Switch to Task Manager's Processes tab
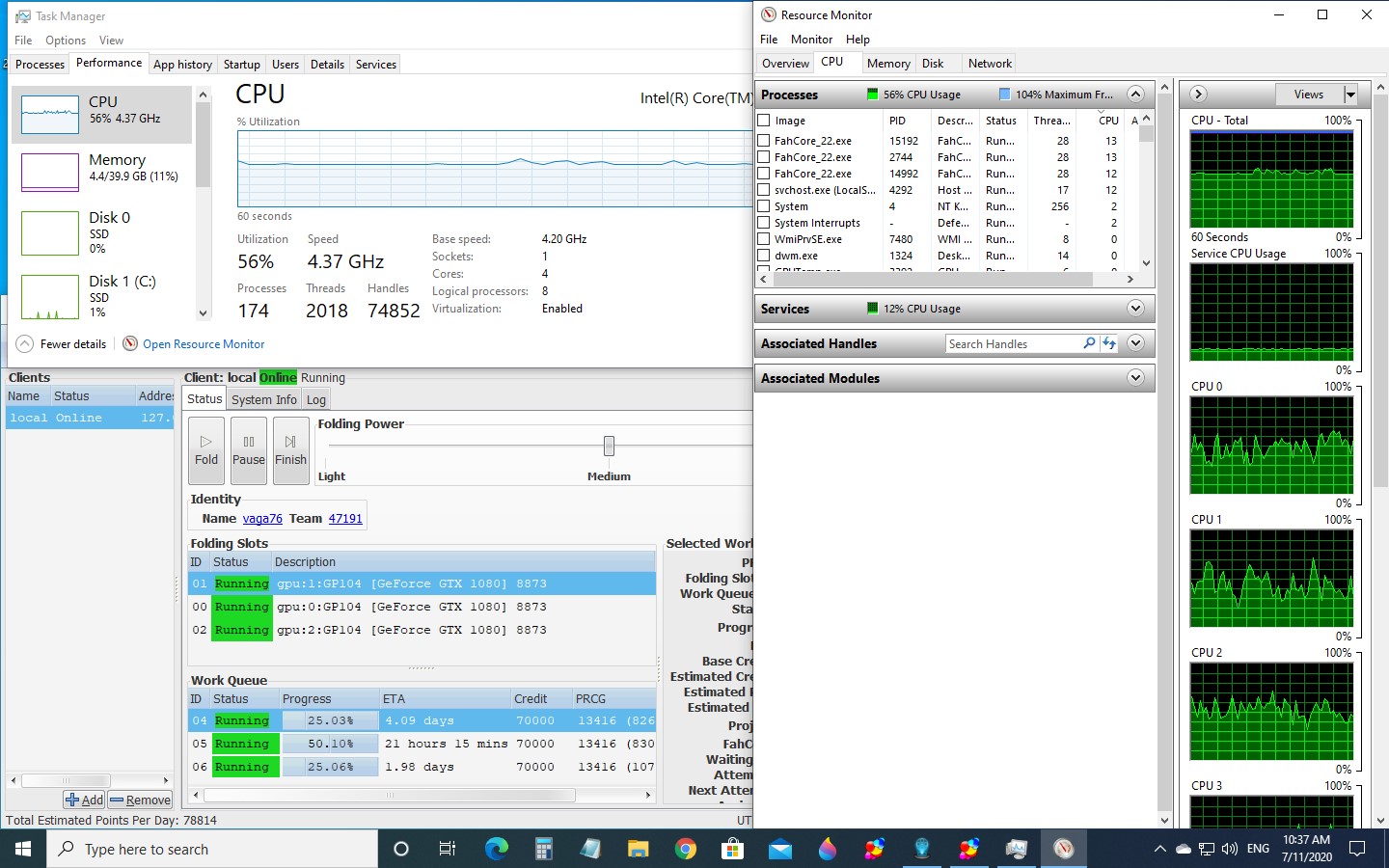This screenshot has height=868, width=1389. tap(41, 65)
